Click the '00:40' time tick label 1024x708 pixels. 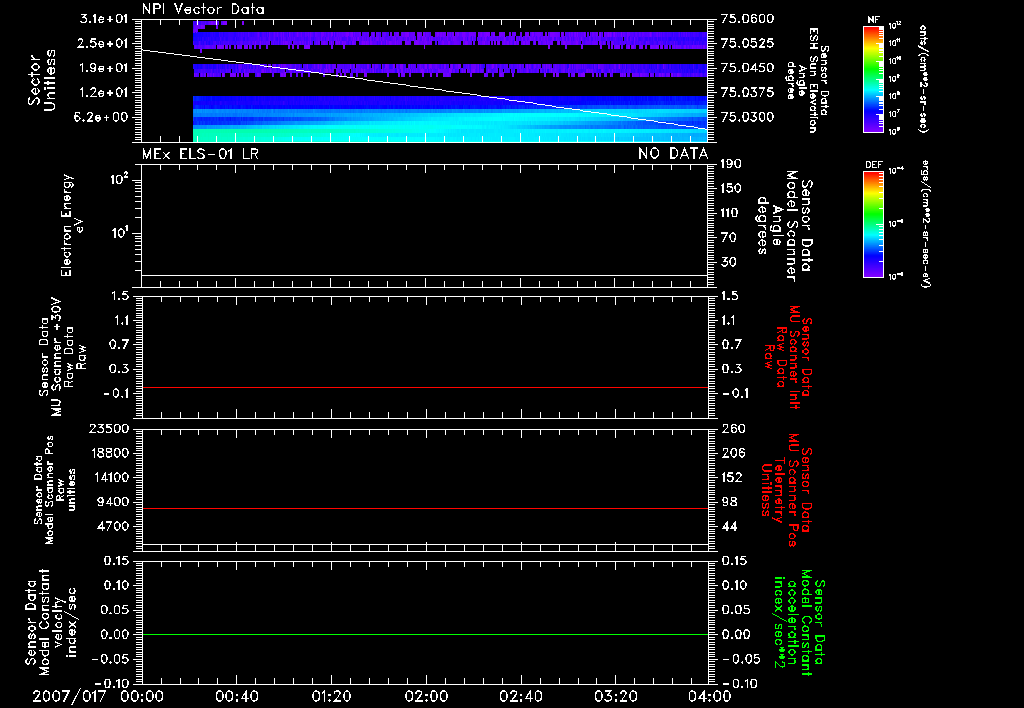pos(236,696)
